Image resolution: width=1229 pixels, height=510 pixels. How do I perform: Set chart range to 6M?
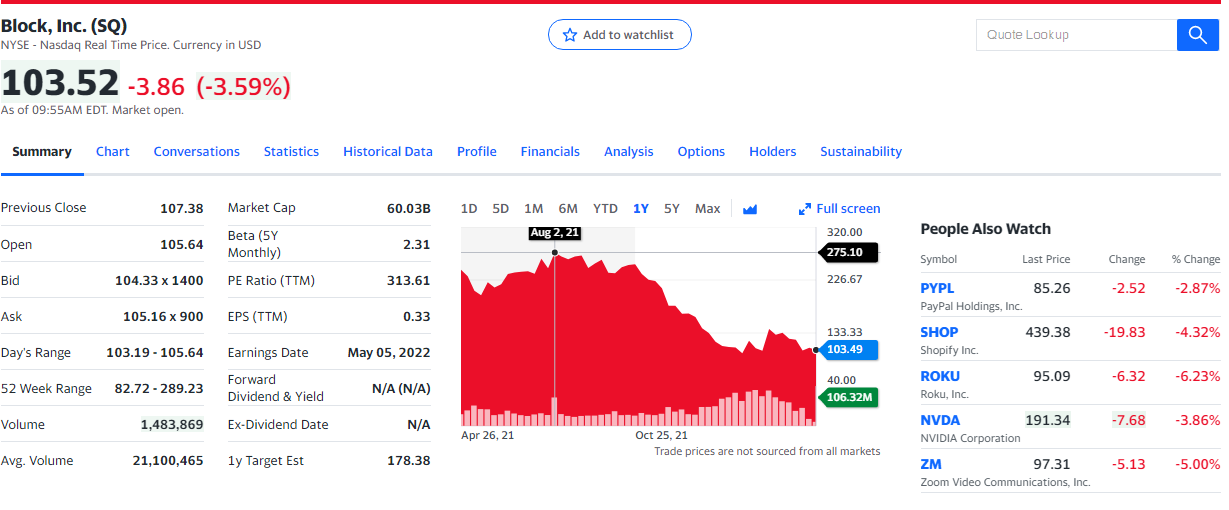pyautogui.click(x=568, y=208)
